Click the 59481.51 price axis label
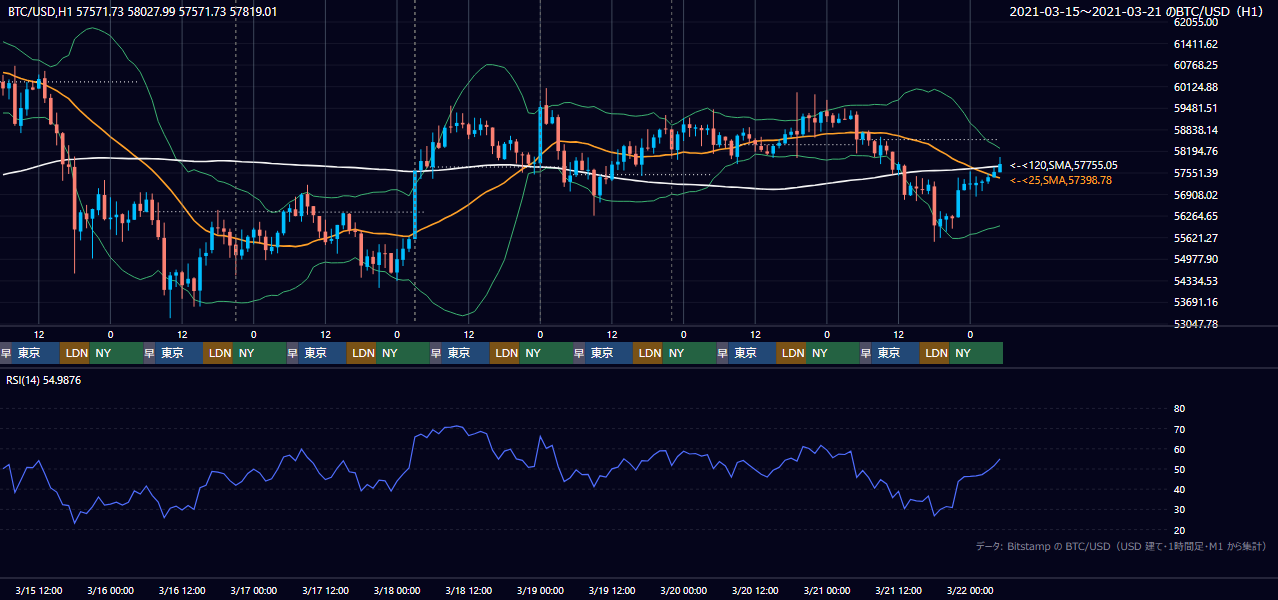This screenshot has width=1278, height=600. point(1195,108)
